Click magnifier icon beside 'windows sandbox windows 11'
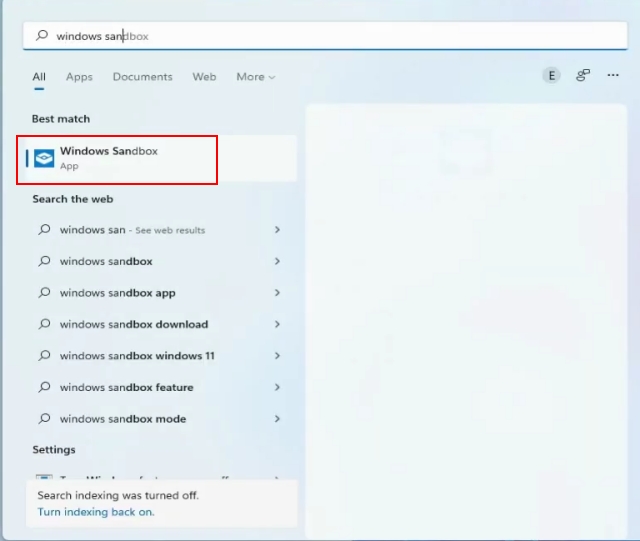The height and width of the screenshot is (541, 640). (x=44, y=355)
